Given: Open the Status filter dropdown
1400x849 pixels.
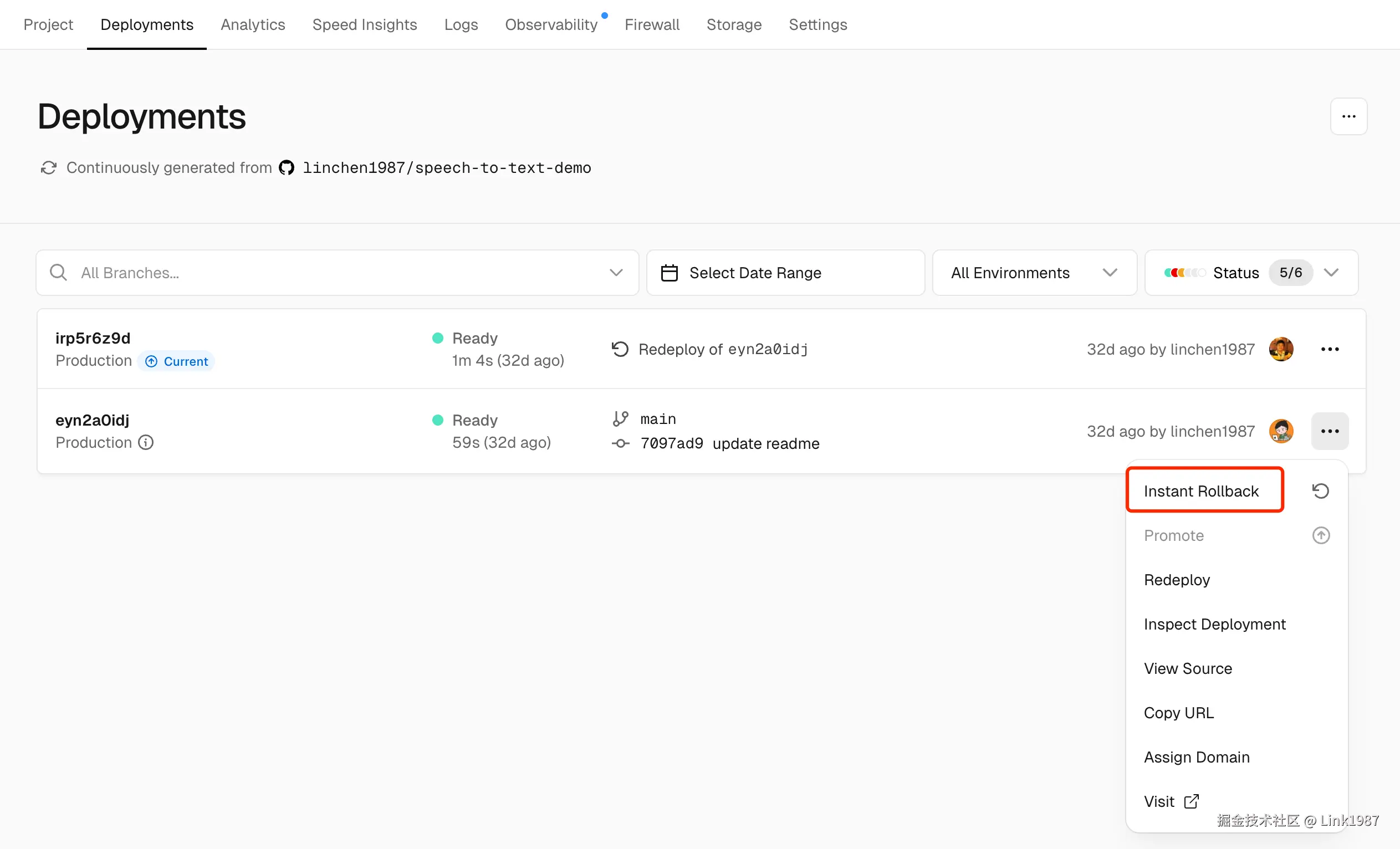Looking at the screenshot, I should pyautogui.click(x=1251, y=273).
